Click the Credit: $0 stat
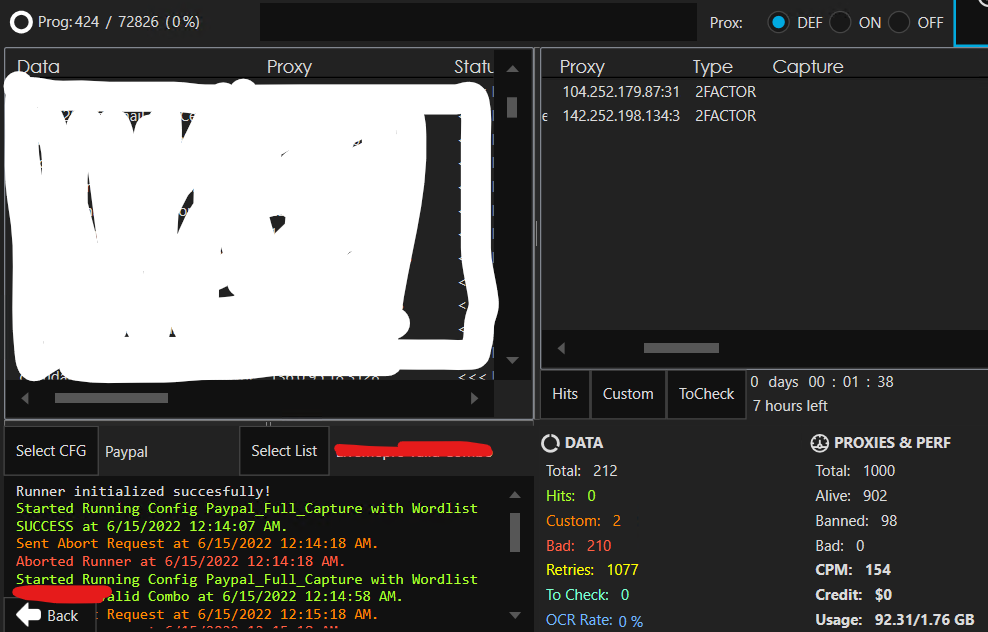Image resolution: width=988 pixels, height=632 pixels. (853, 595)
